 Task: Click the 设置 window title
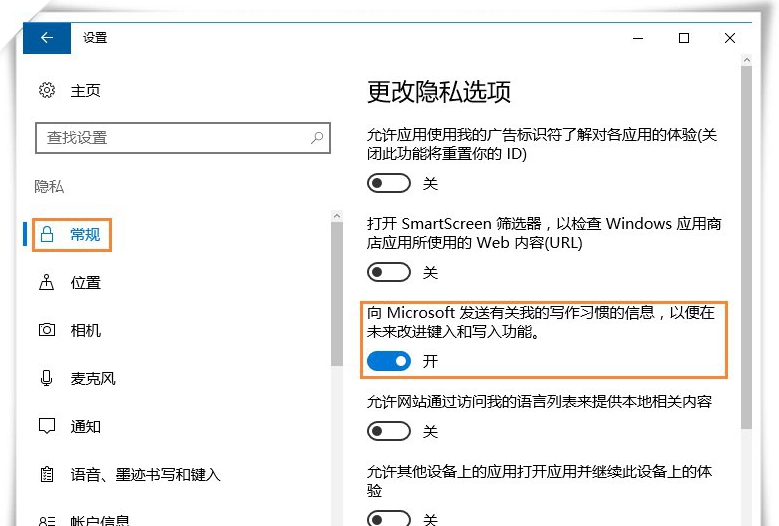coord(95,38)
